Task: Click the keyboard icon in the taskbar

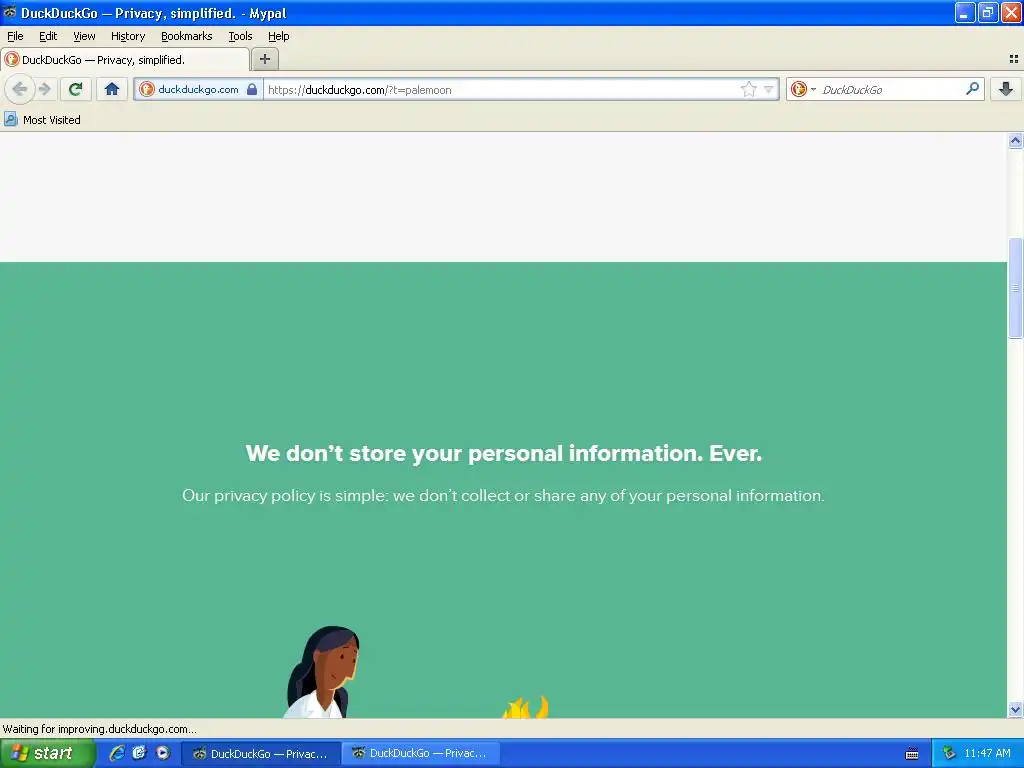Action: point(912,754)
